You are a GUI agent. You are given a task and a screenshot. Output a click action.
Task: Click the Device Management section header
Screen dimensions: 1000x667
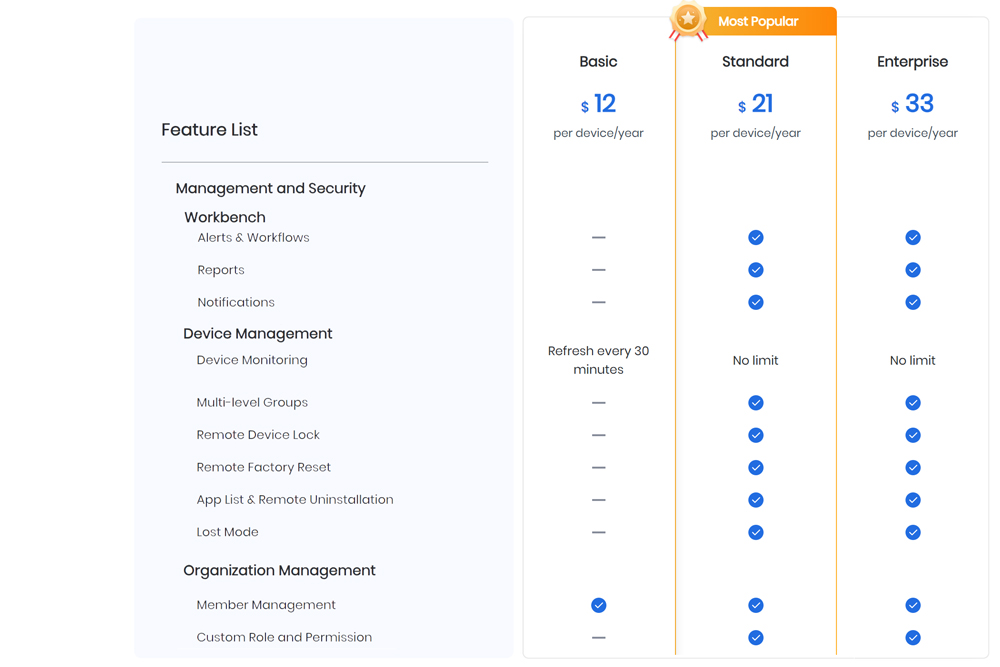click(x=258, y=333)
